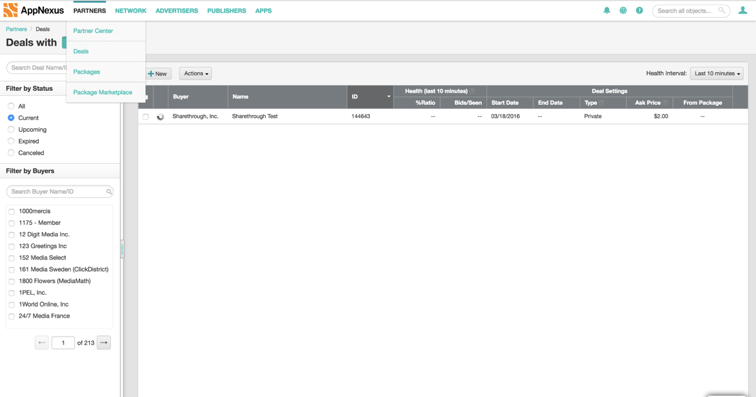This screenshot has width=756, height=397.
Task: Tick the Sharethrough Test row checkbox
Action: (x=146, y=117)
